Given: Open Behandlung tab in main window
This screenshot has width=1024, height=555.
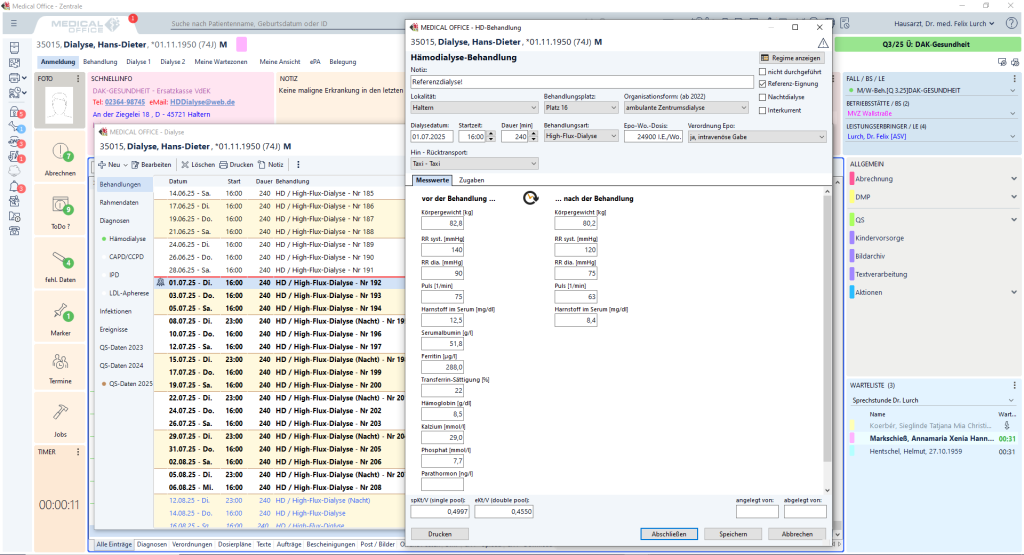Looking at the screenshot, I should coord(100,62).
